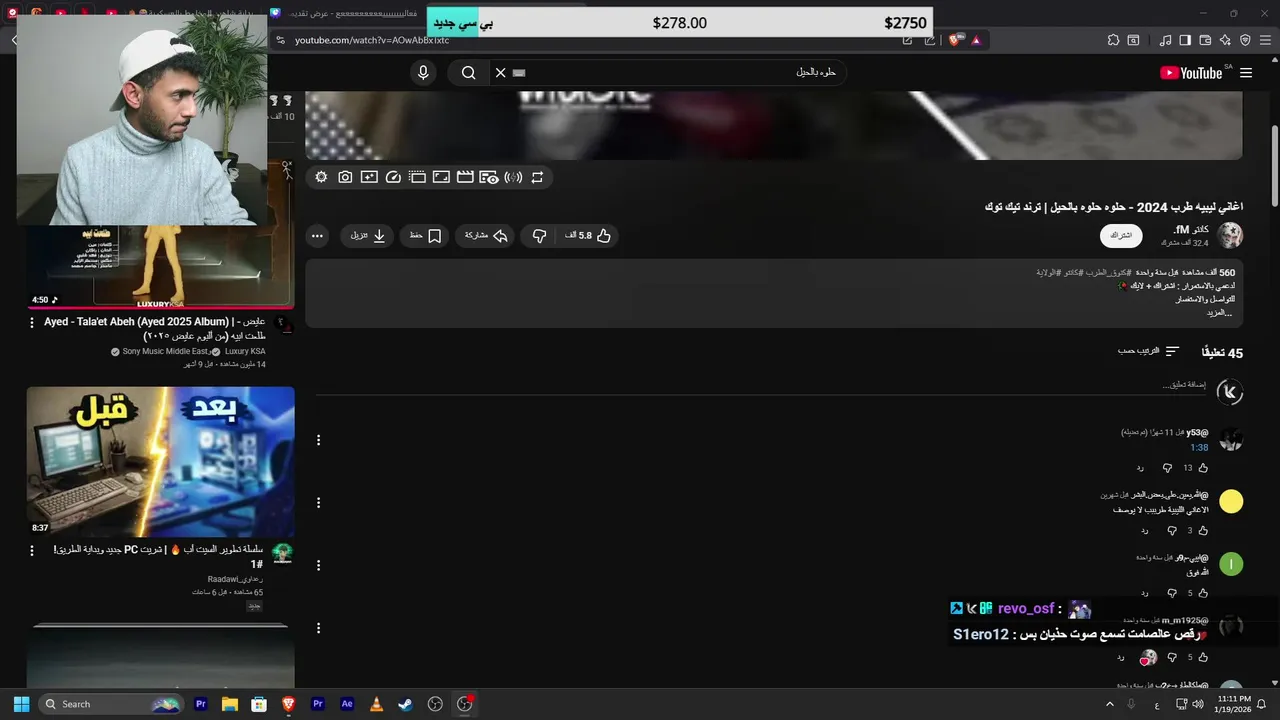This screenshot has height=720, width=1280.
Task: Open more actions three-dot menu under video
Action: [317, 236]
